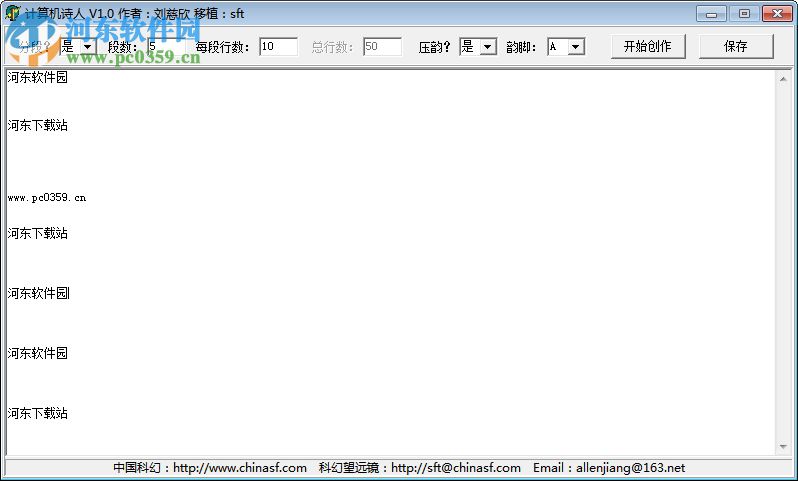
Task: Click the www.pc0359.cn line in the text area
Action: pyautogui.click(x=47, y=197)
